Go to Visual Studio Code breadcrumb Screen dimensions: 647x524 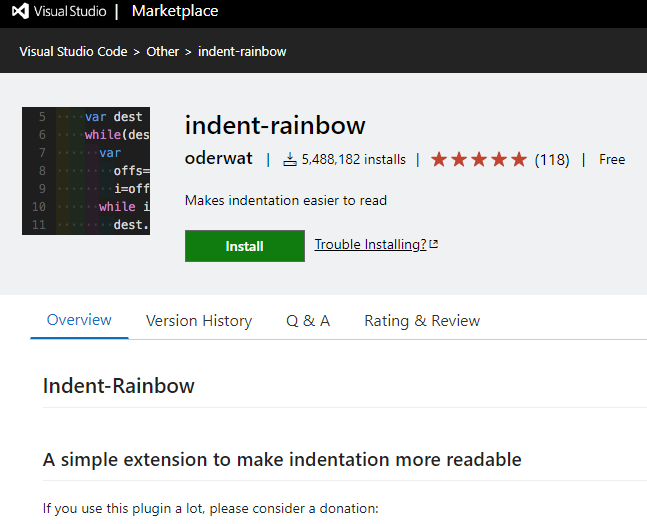[73, 52]
